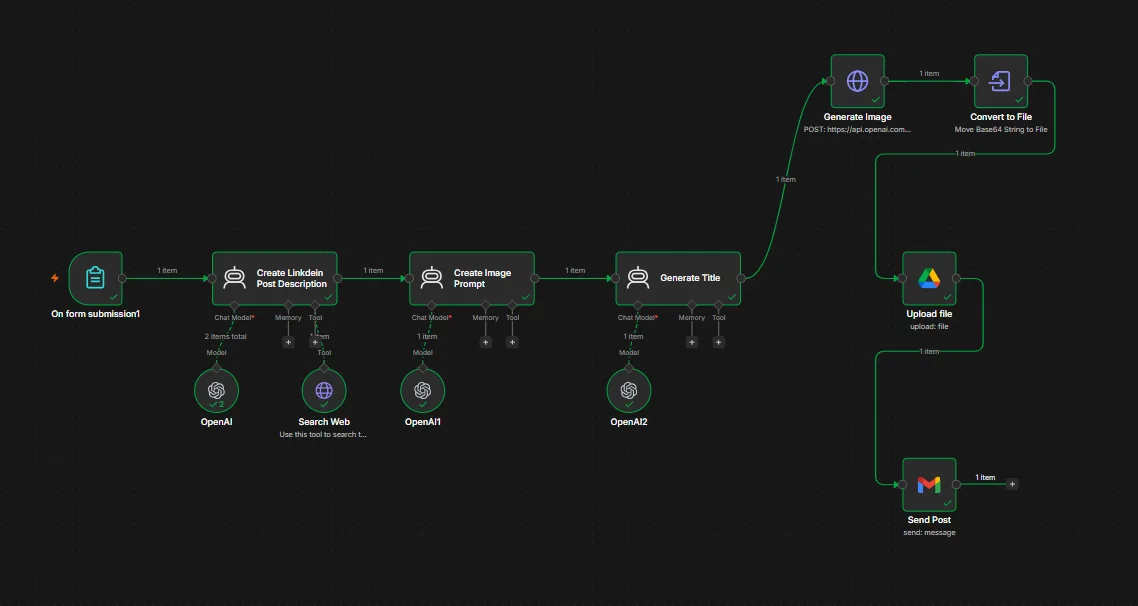Viewport: 1138px width, 606px height.
Task: Add a Tool to Create Linkedin Post Description
Action: click(315, 342)
